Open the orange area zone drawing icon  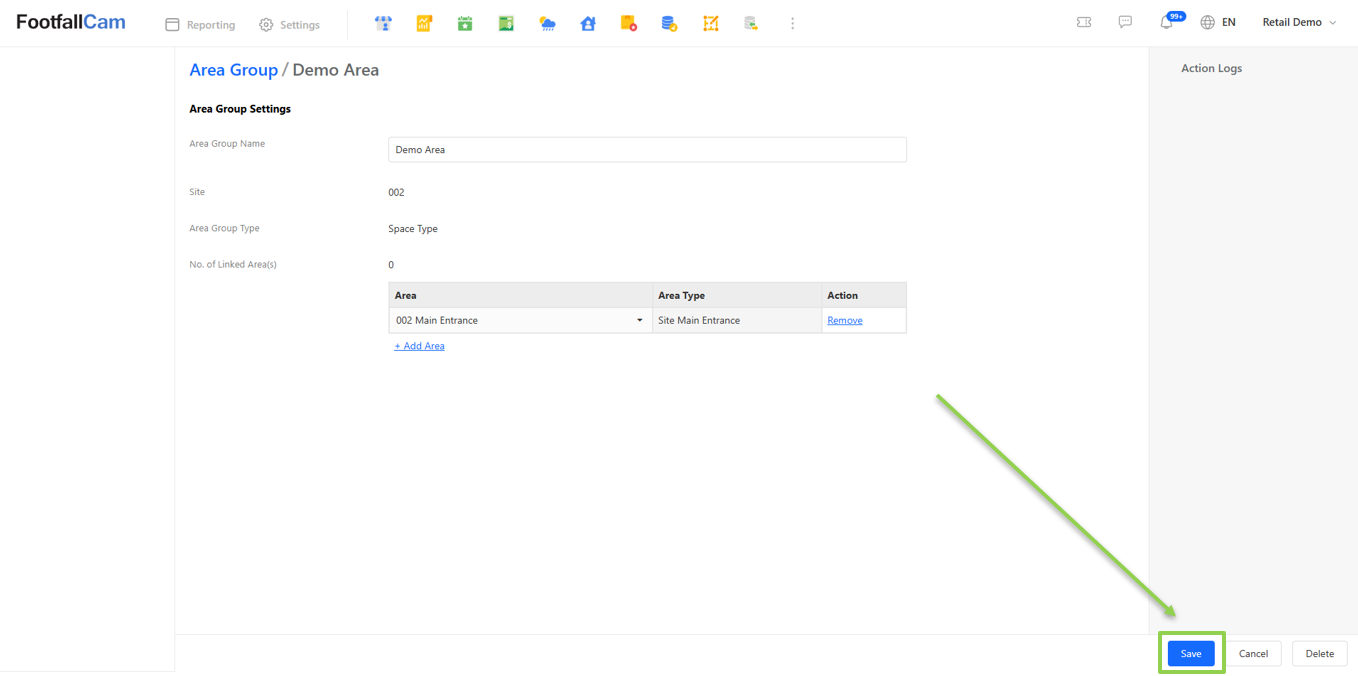pyautogui.click(x=710, y=23)
